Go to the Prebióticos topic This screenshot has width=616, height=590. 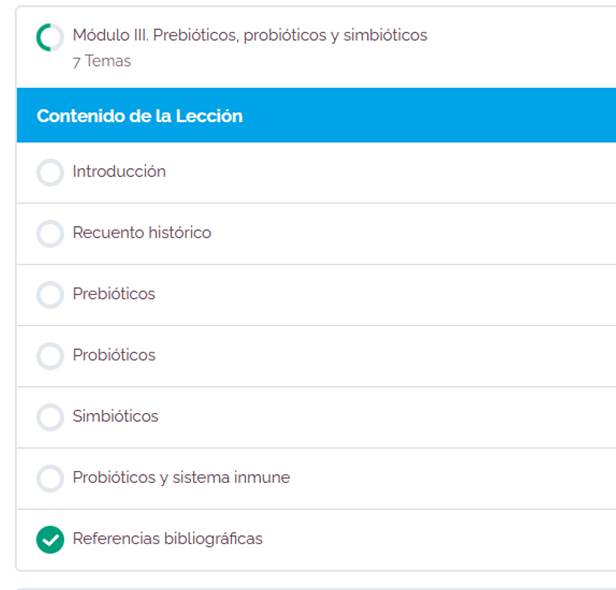click(114, 294)
